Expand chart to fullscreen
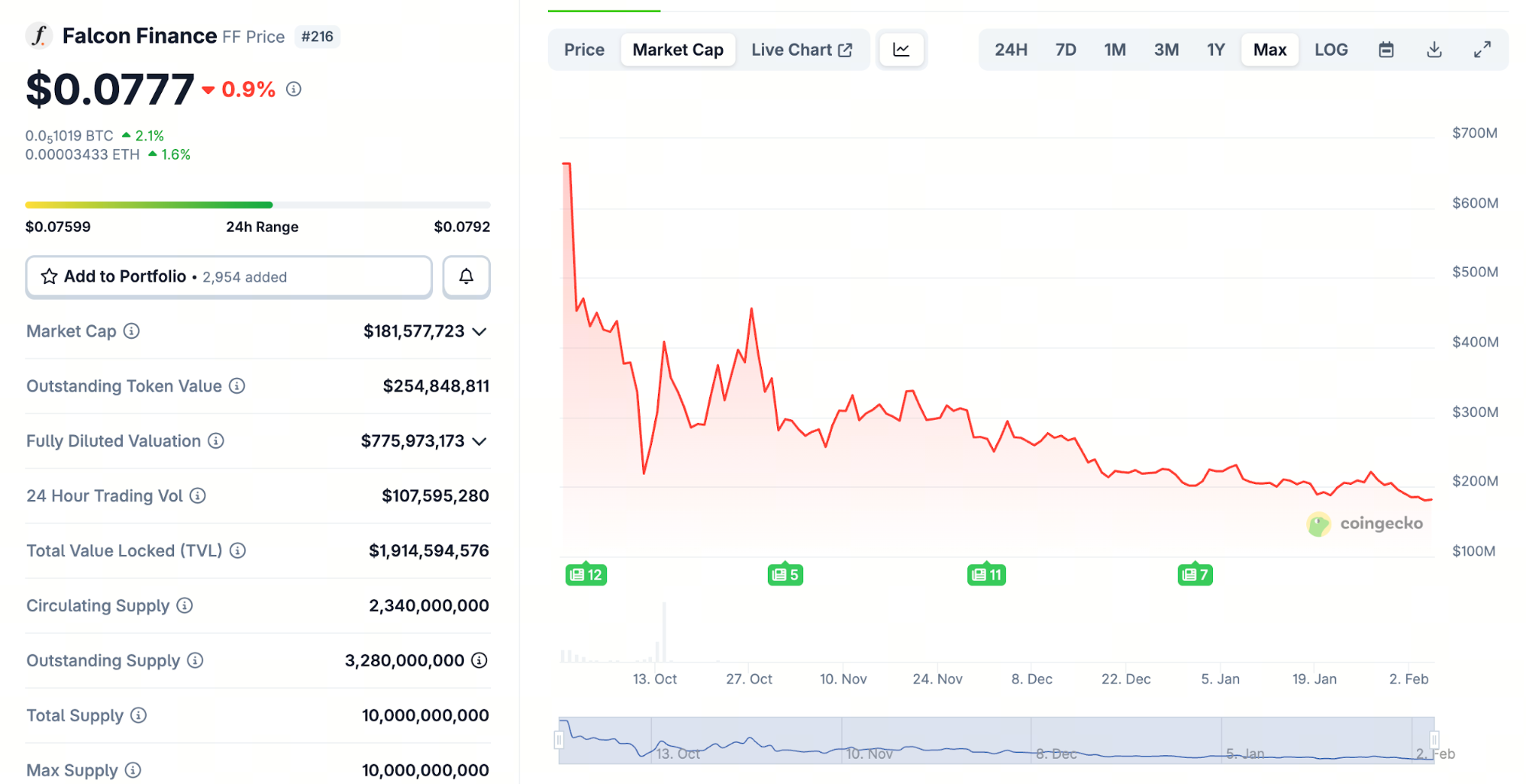The image size is (1526, 784). (1482, 50)
